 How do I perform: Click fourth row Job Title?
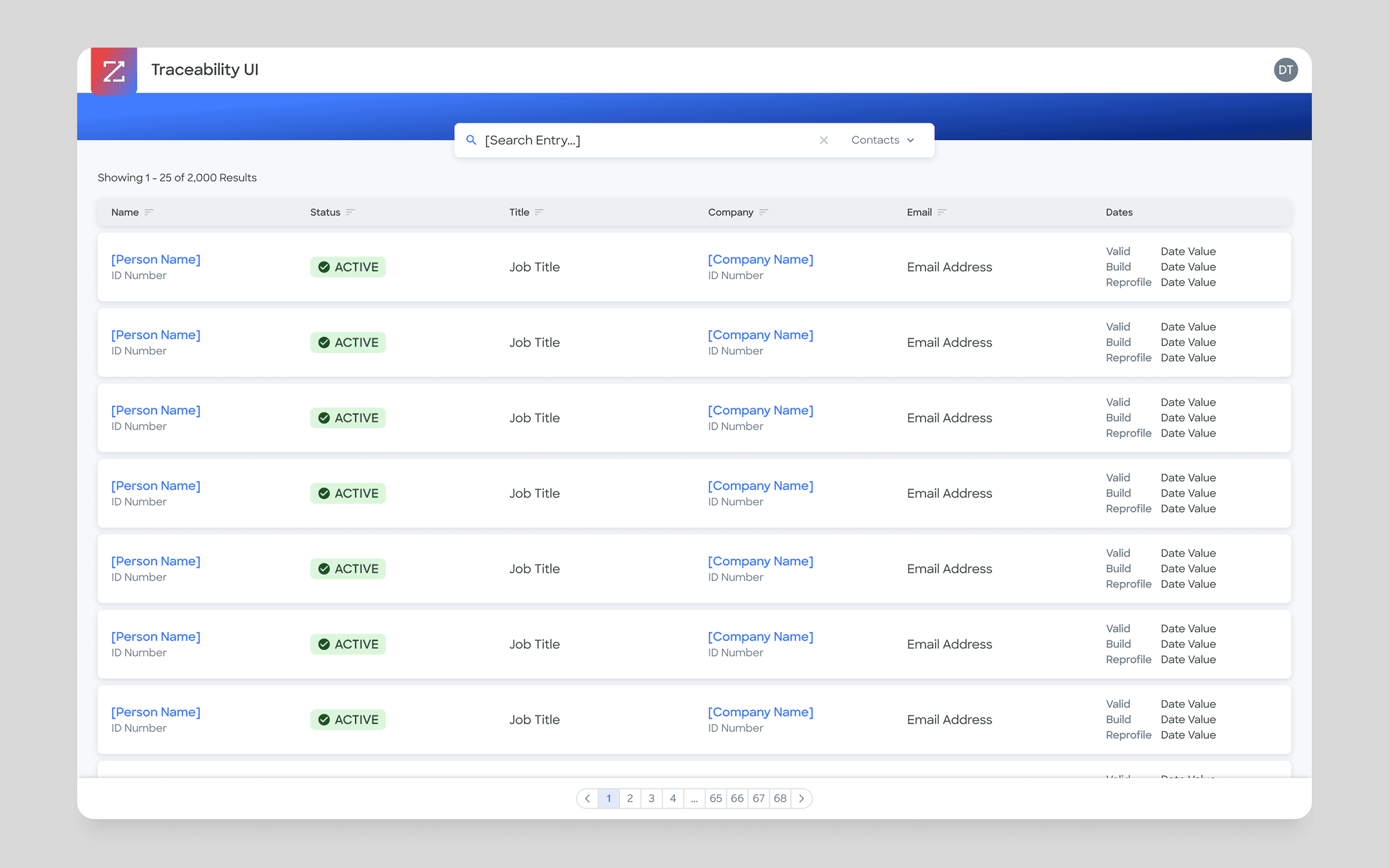pyautogui.click(x=534, y=493)
